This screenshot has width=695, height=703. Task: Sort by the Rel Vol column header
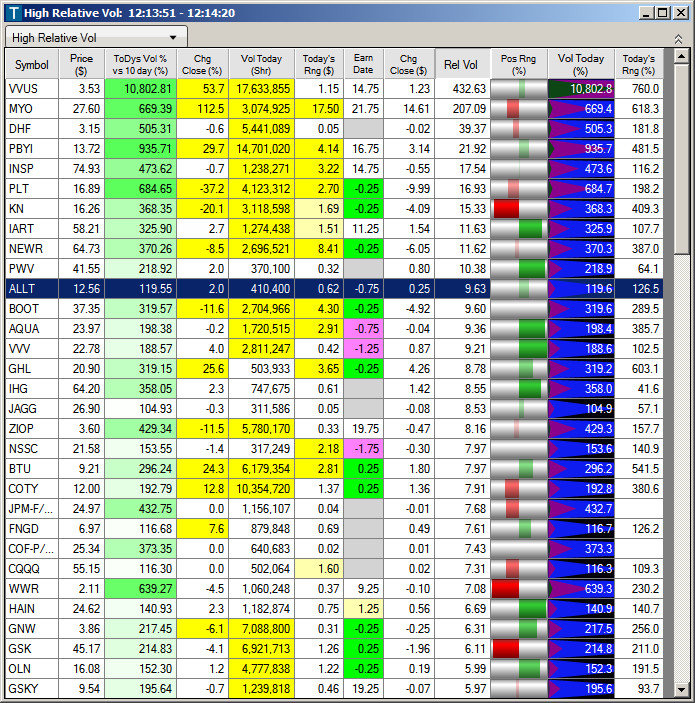click(x=462, y=65)
